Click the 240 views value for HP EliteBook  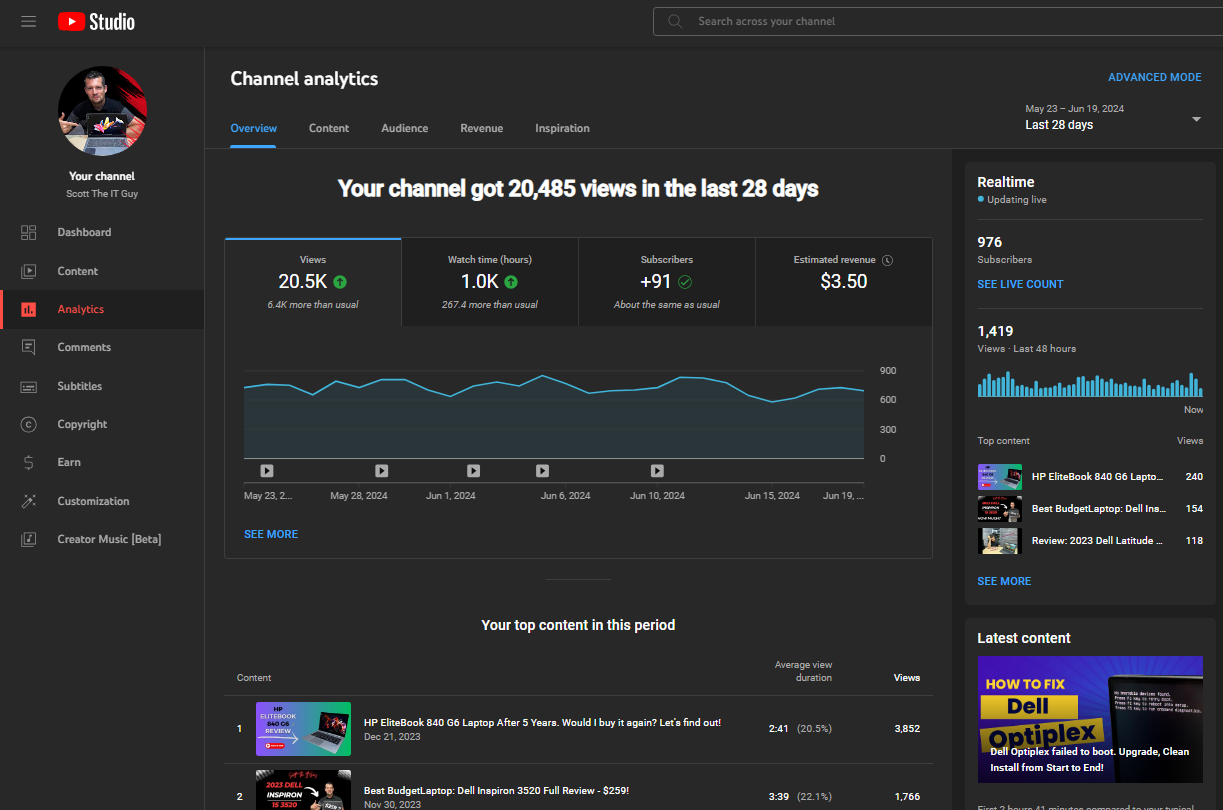click(x=1194, y=477)
